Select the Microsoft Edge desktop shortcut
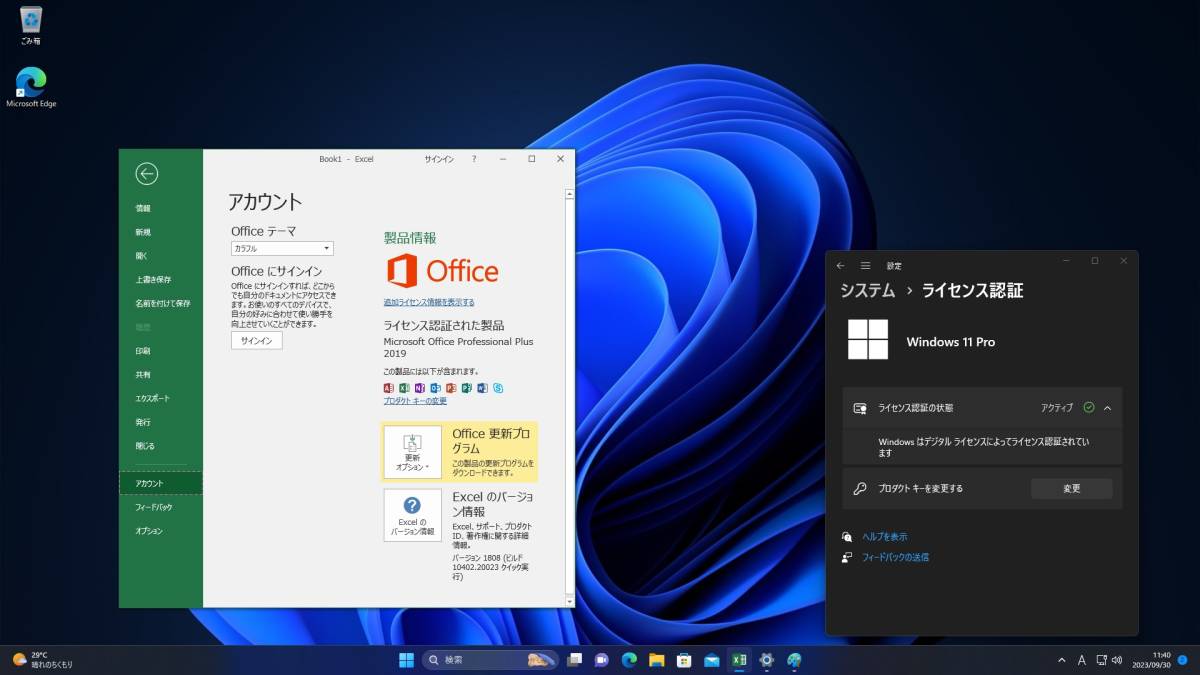Viewport: 1200px width, 675px height. 31,87
